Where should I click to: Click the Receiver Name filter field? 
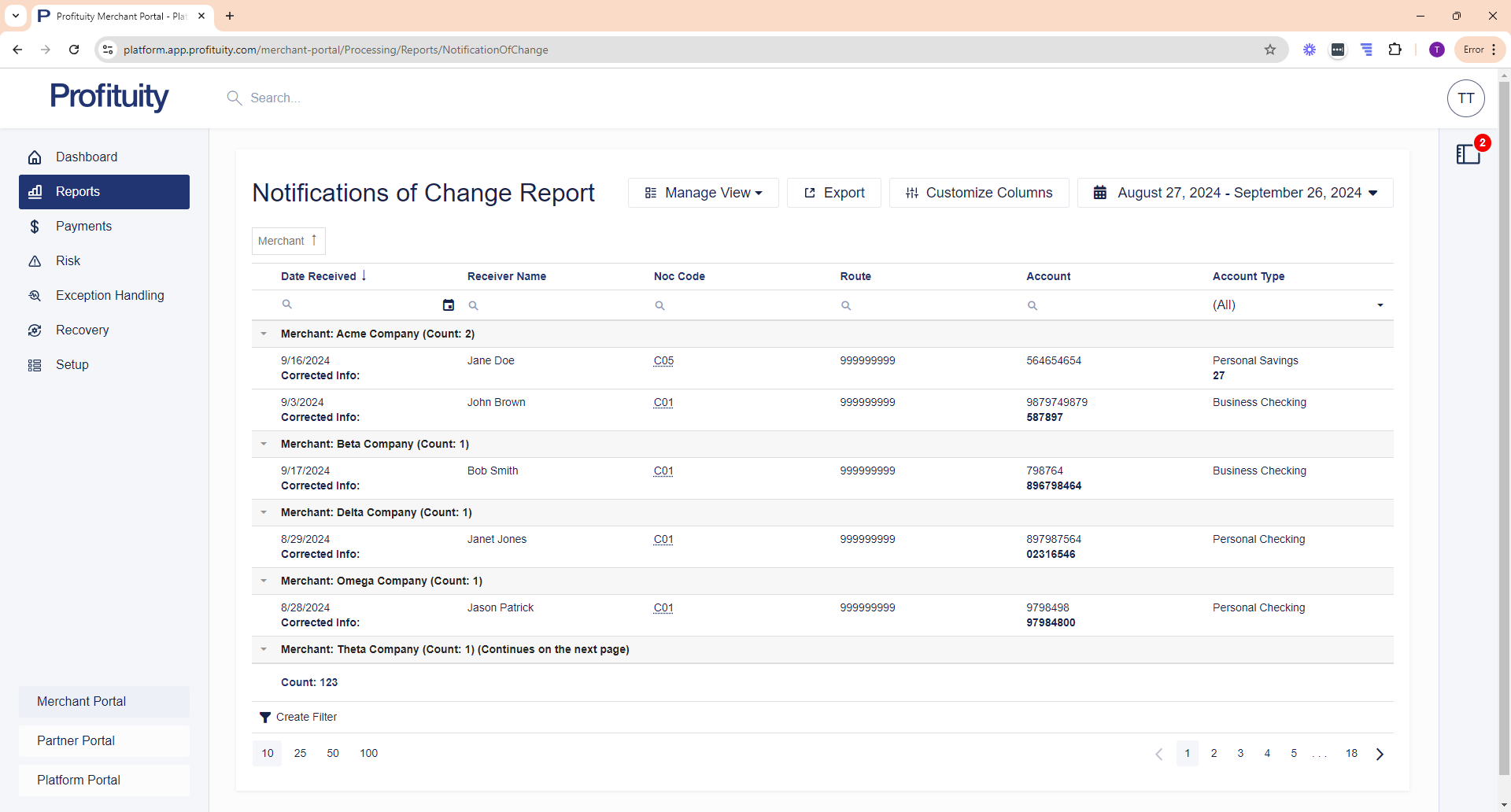point(555,305)
